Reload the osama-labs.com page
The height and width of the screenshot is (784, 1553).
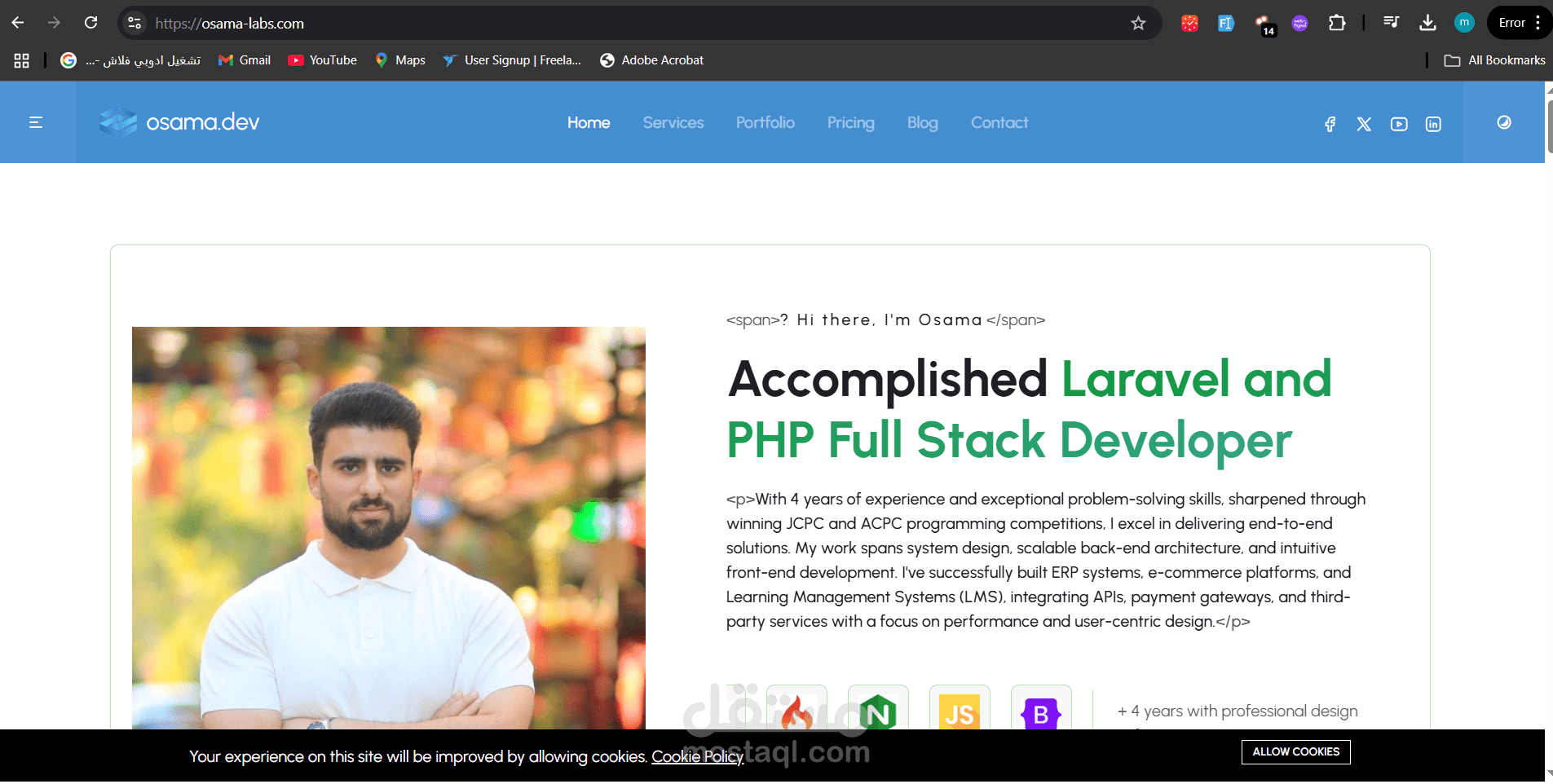[x=91, y=23]
